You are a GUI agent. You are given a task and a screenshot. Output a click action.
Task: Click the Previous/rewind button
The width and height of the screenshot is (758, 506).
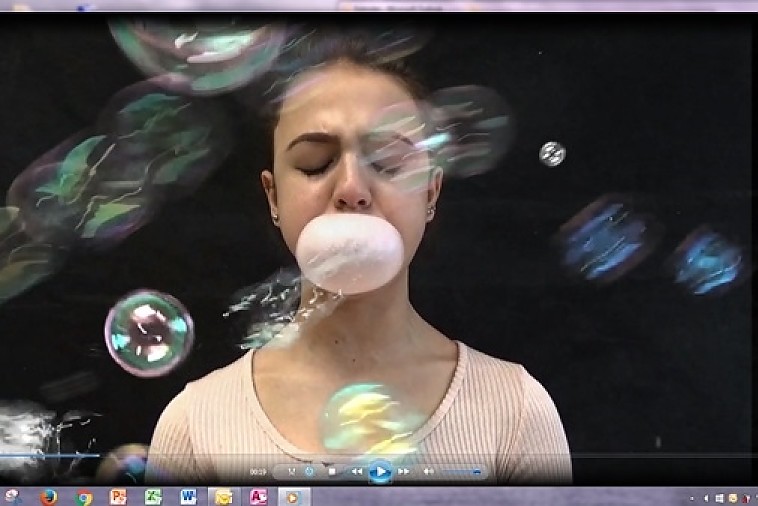356,471
